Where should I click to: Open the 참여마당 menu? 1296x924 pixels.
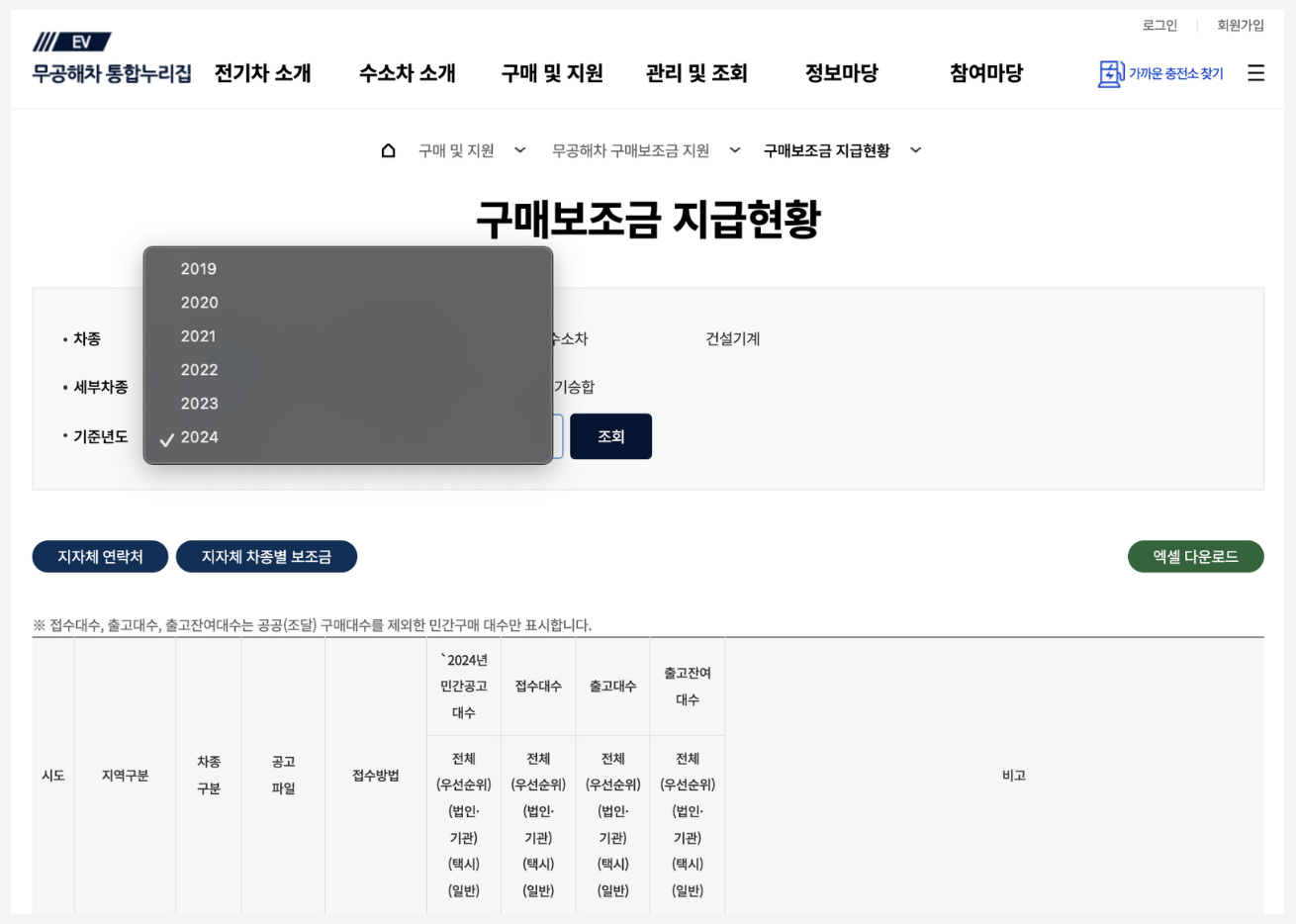(984, 73)
